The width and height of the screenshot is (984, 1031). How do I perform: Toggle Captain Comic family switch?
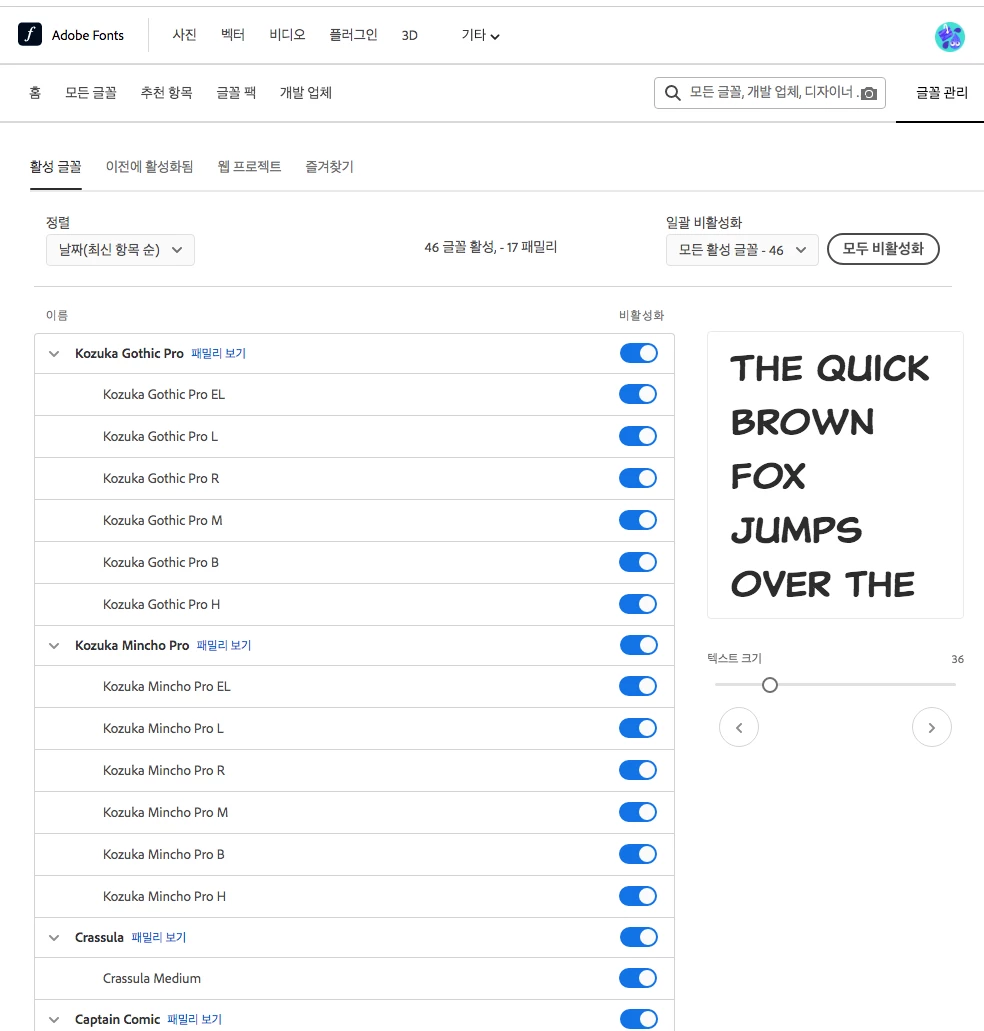tap(638, 1019)
